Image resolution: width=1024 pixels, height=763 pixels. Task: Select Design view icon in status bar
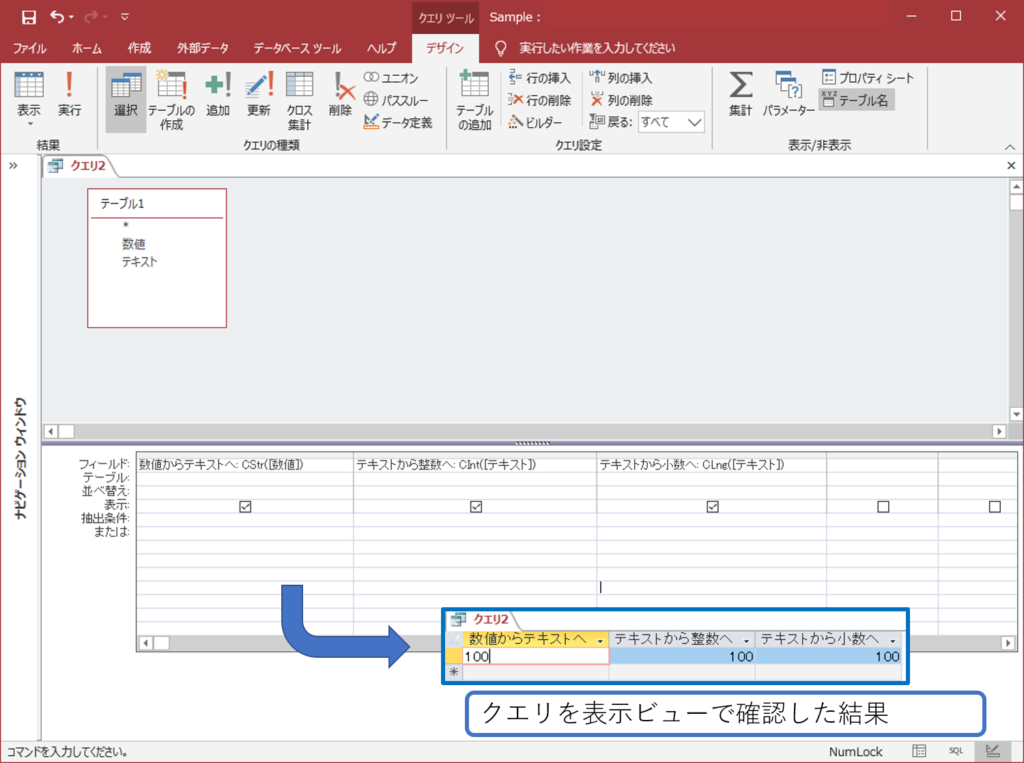(x=992, y=751)
